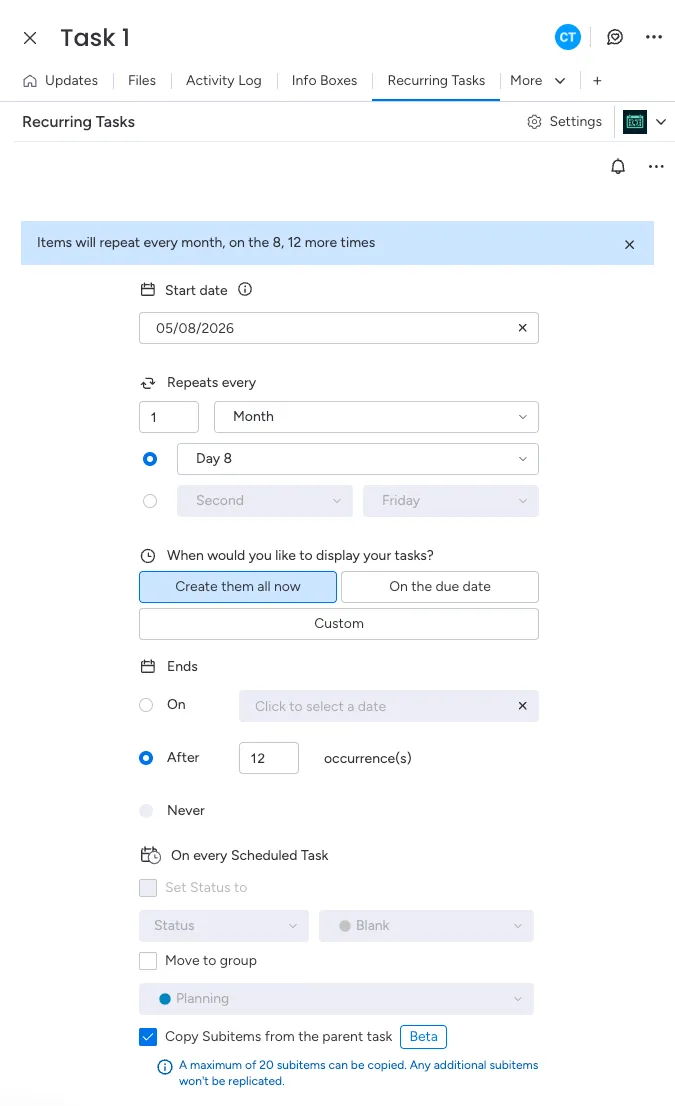
Task: Uncheck Copy Subitems from parent task
Action: (148, 1037)
